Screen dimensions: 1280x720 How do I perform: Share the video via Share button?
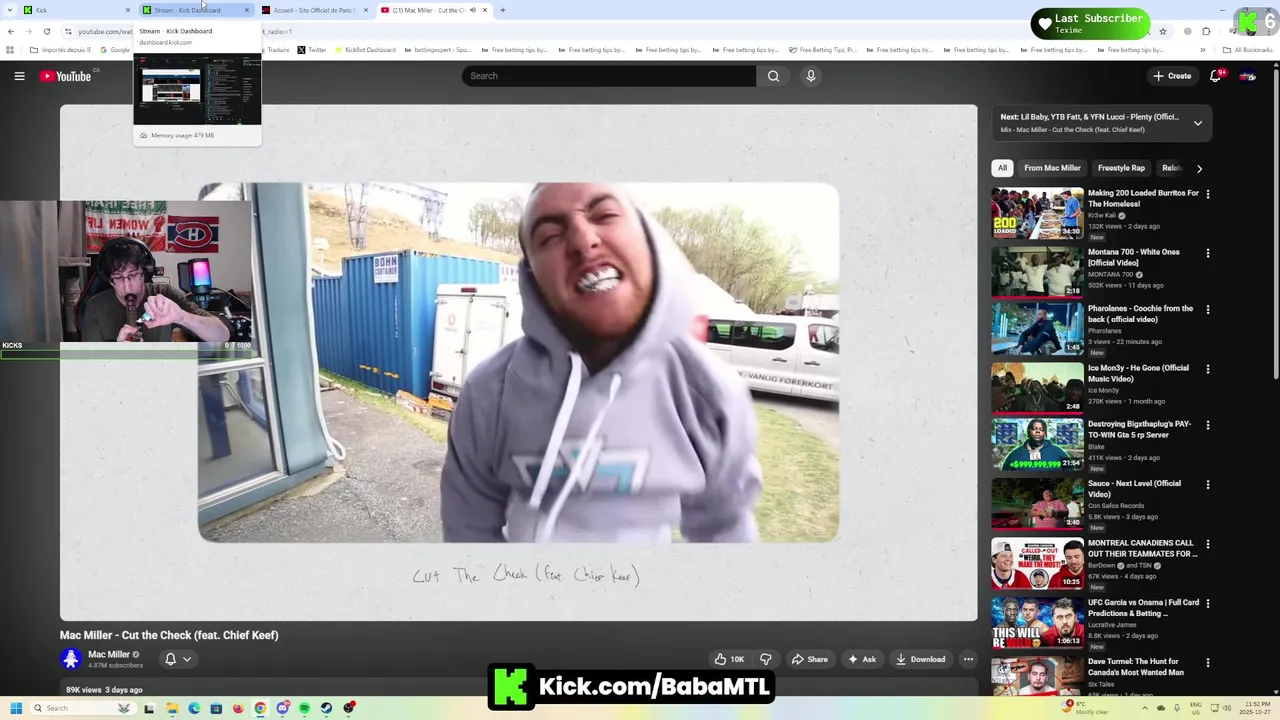(809, 659)
